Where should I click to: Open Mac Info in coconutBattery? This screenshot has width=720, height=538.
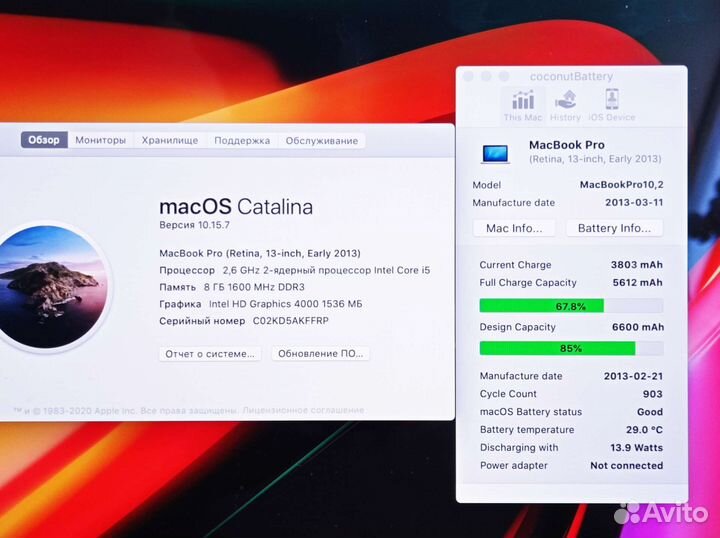point(514,228)
